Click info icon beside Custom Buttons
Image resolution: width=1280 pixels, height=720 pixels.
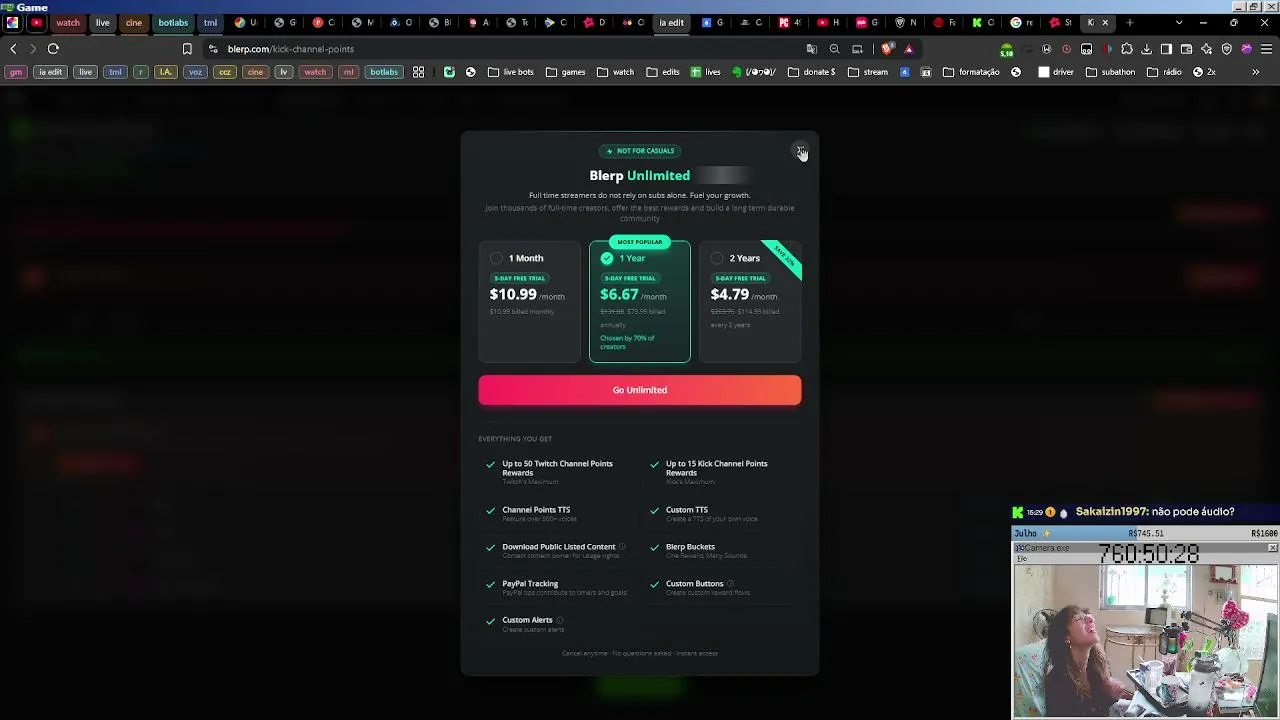pyautogui.click(x=730, y=583)
